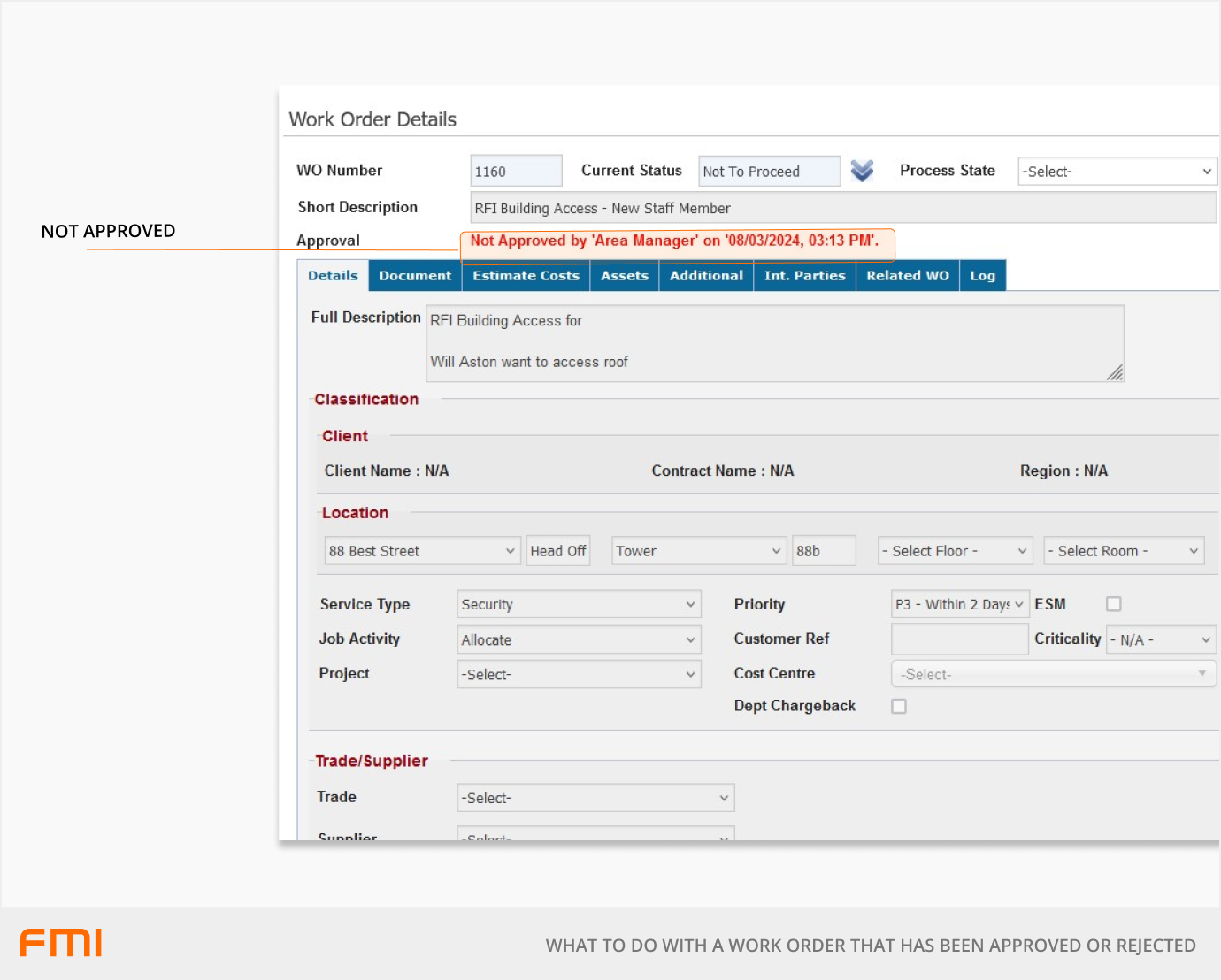Viewport: 1221px width, 980px height.
Task: Open the Criticality dropdown
Action: 1161,639
